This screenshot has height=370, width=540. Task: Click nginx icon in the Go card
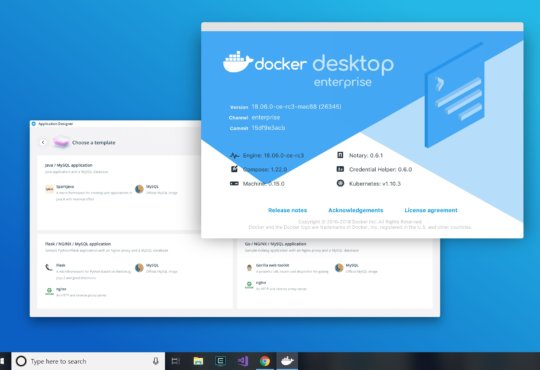tap(249, 285)
